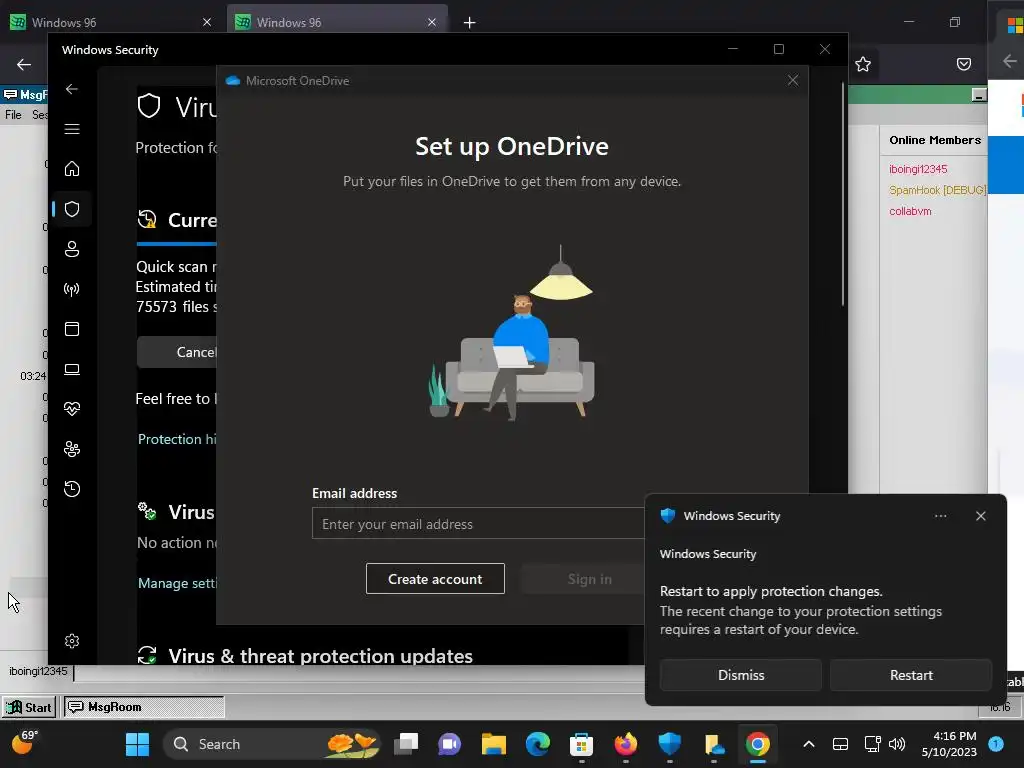Open Firewall & network protection icon
Viewport: 1024px width, 768px height.
72,289
